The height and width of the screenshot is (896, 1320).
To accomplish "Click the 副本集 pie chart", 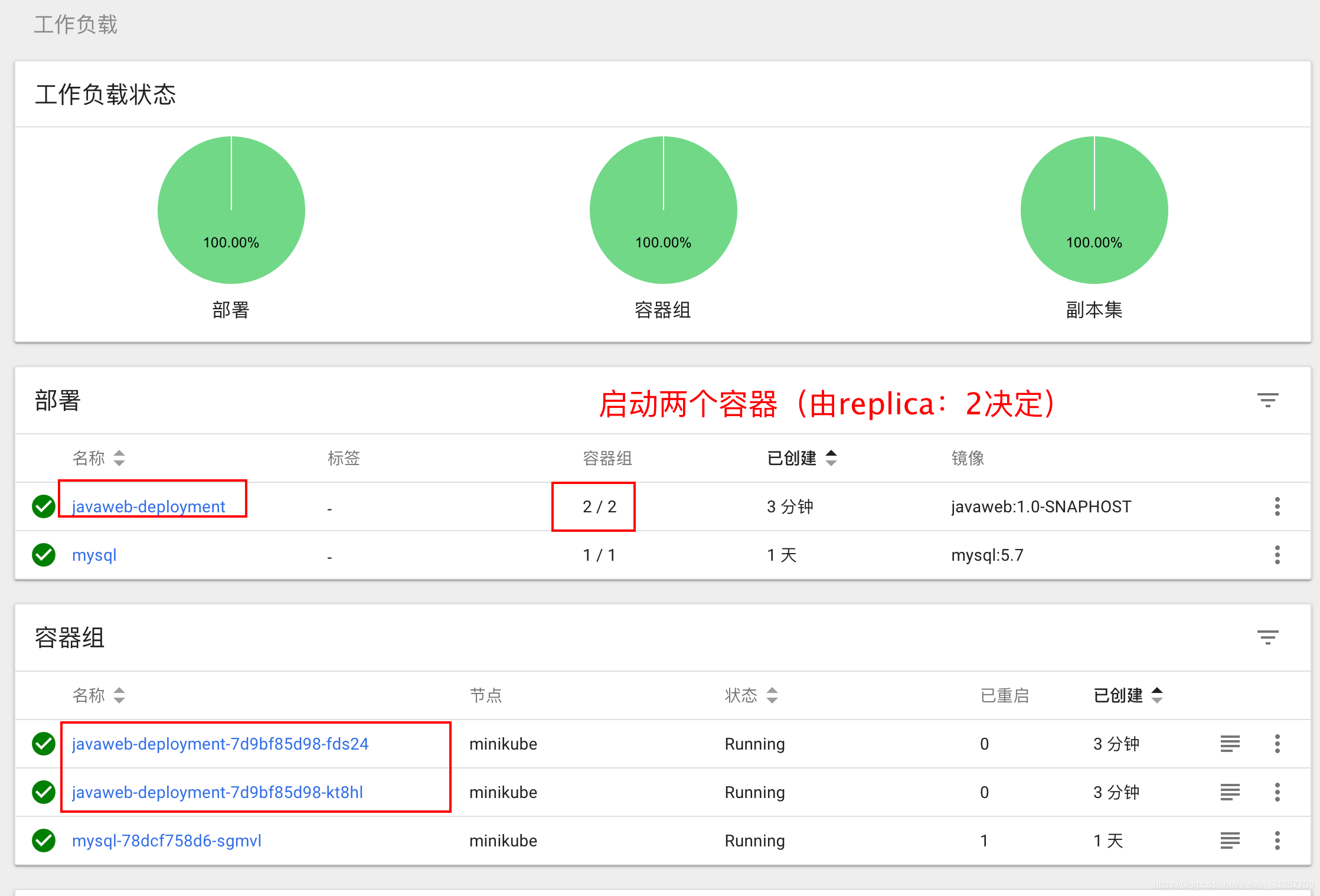I will coord(1094,210).
